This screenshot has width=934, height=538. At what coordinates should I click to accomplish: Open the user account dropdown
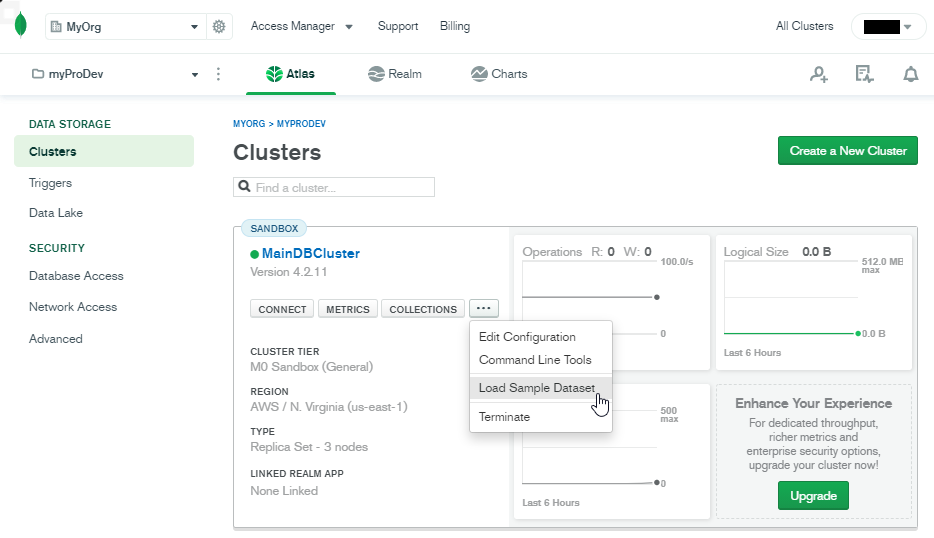[888, 27]
